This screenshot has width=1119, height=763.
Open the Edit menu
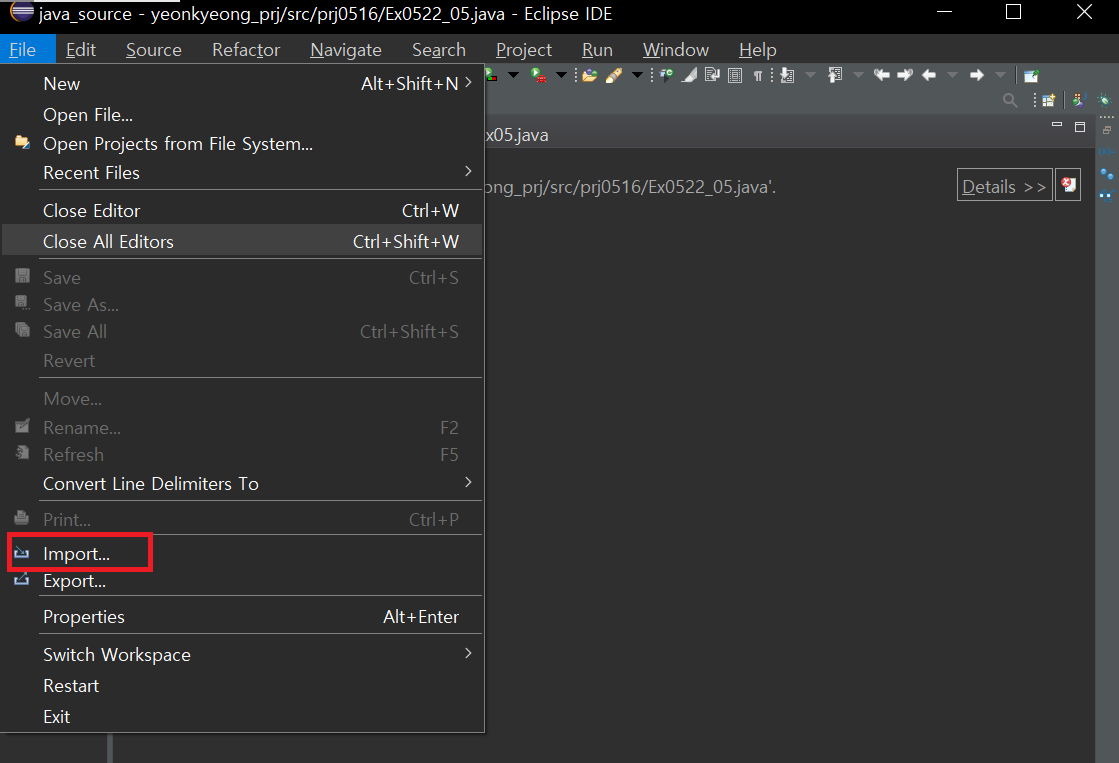click(81, 50)
